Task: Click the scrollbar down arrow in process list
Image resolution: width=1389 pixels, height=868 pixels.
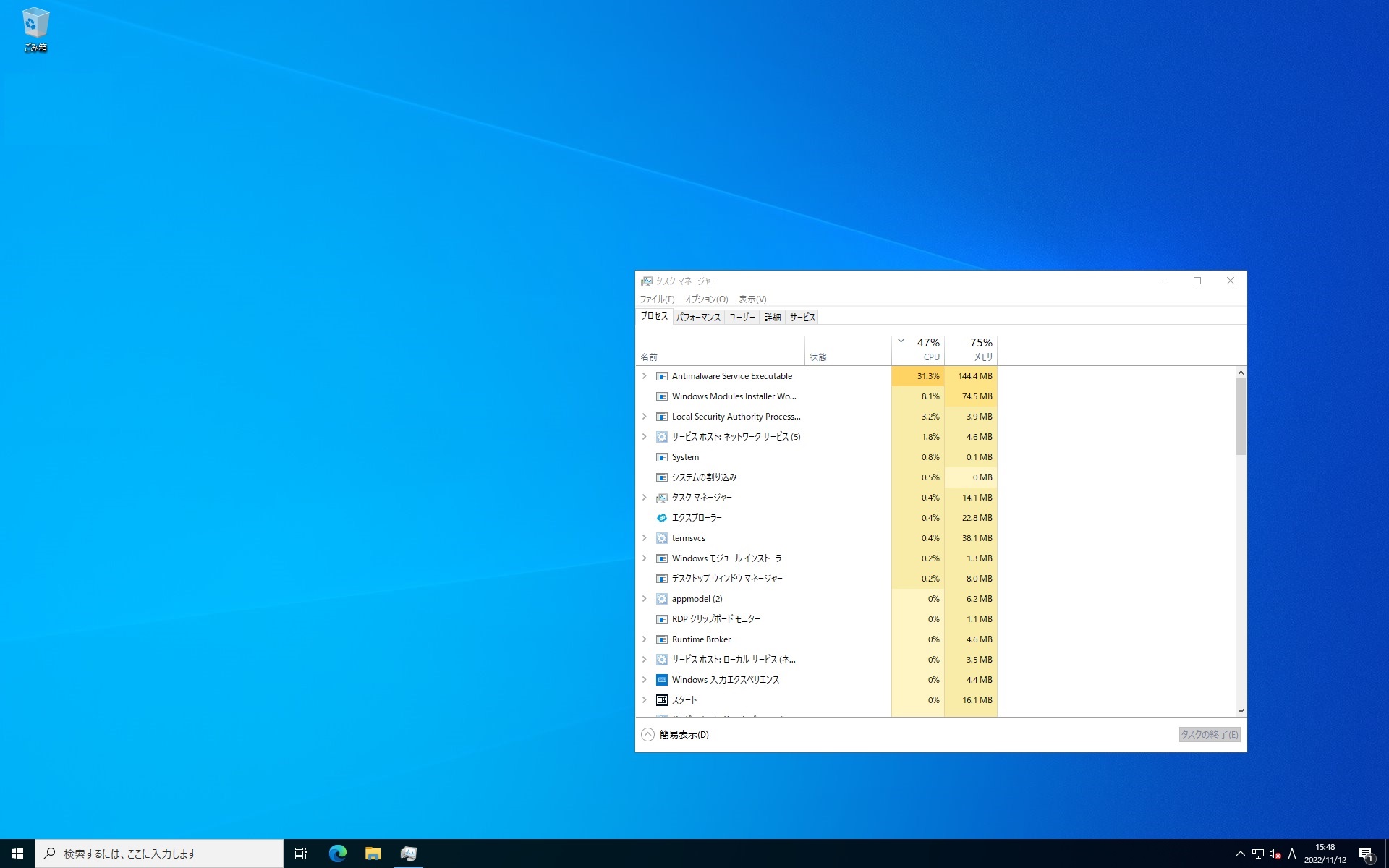Action: click(1241, 711)
